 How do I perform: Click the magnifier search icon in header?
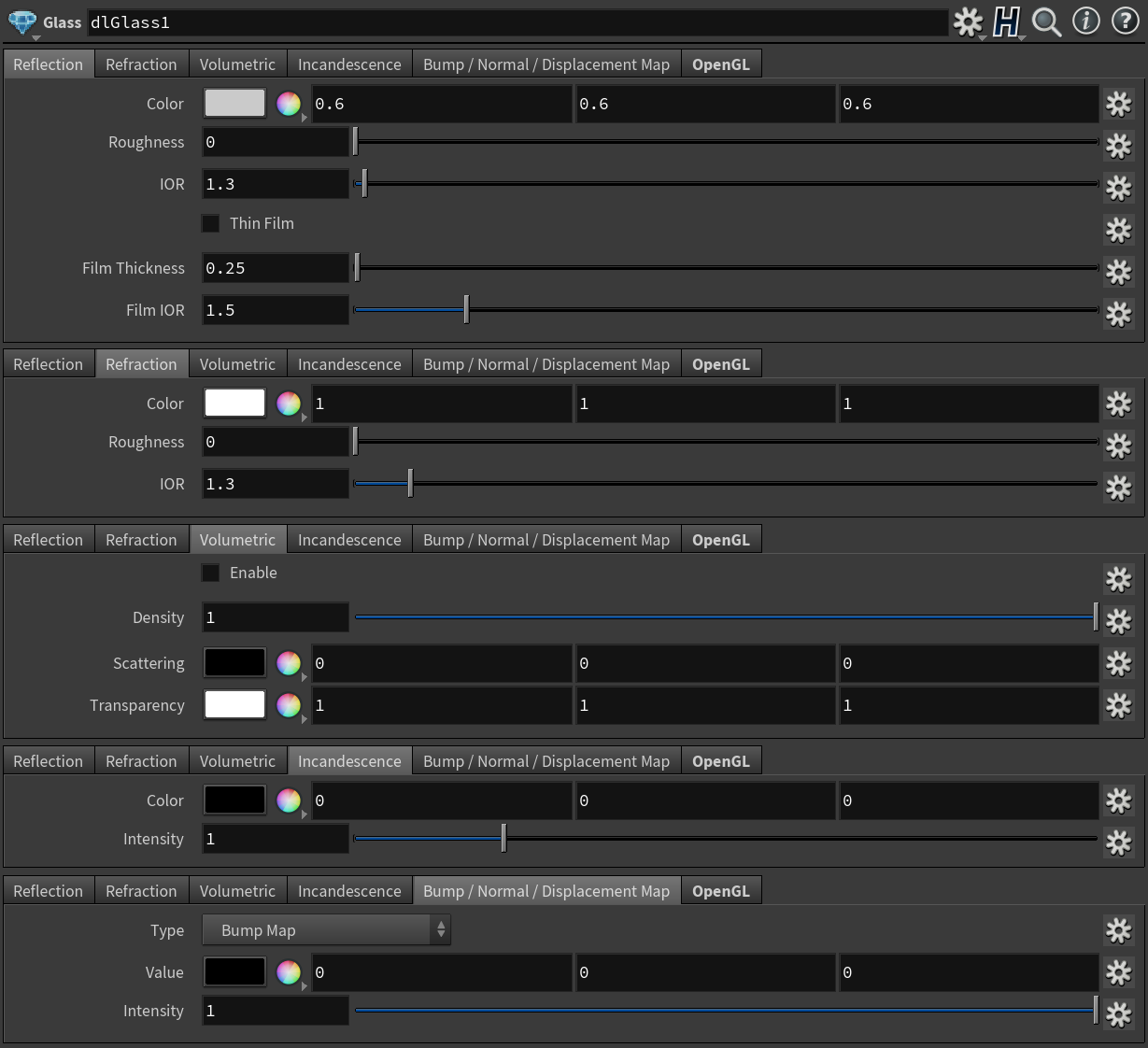(x=1046, y=21)
